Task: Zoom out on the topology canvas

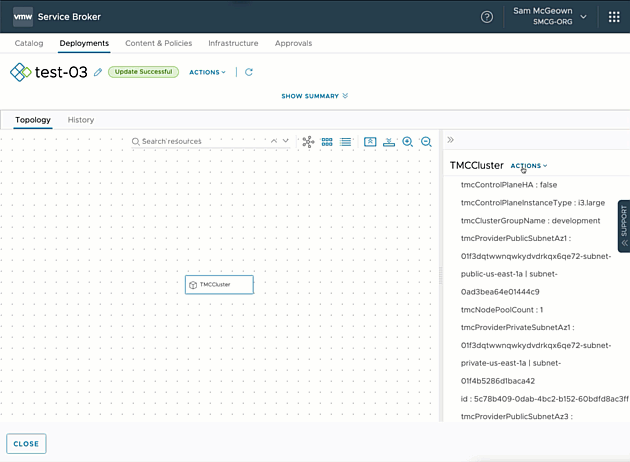Action: pos(426,141)
